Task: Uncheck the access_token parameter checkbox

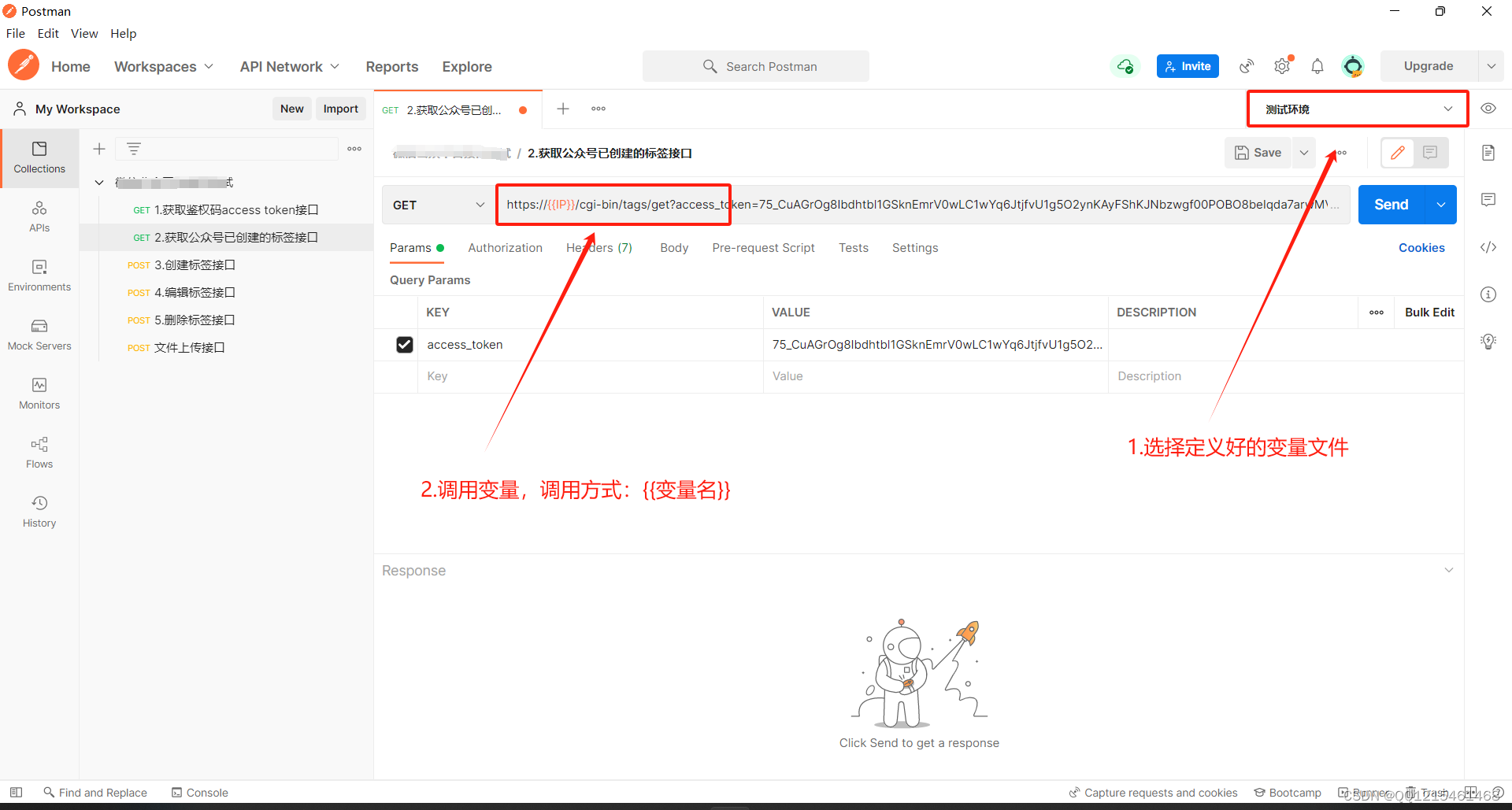Action: click(x=405, y=345)
